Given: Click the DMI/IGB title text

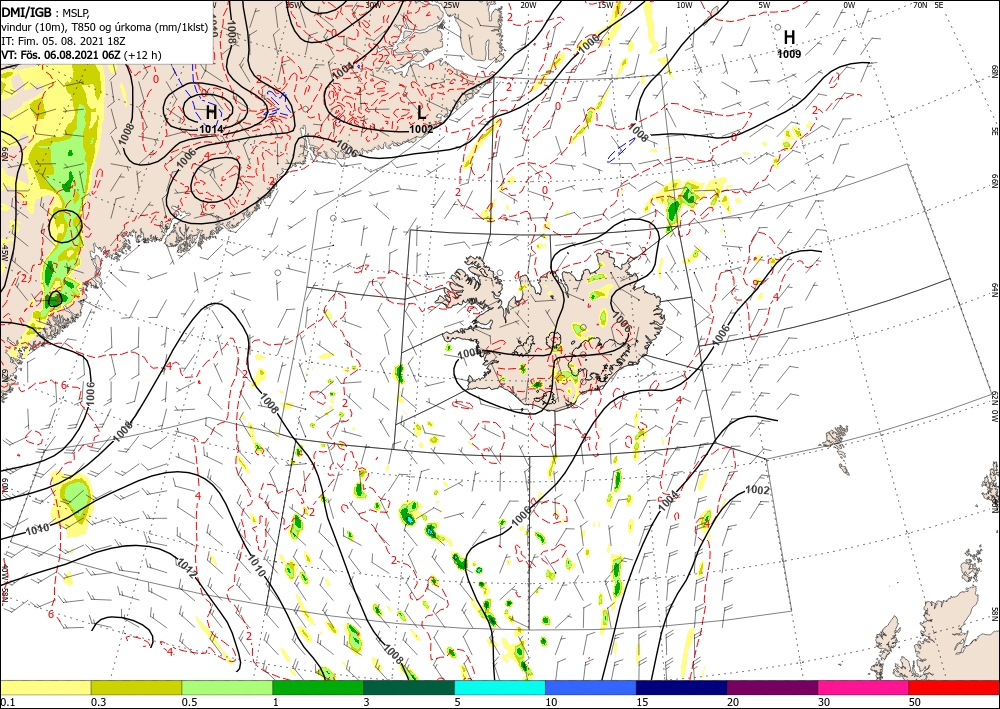Looking at the screenshot, I should pyautogui.click(x=26, y=11).
